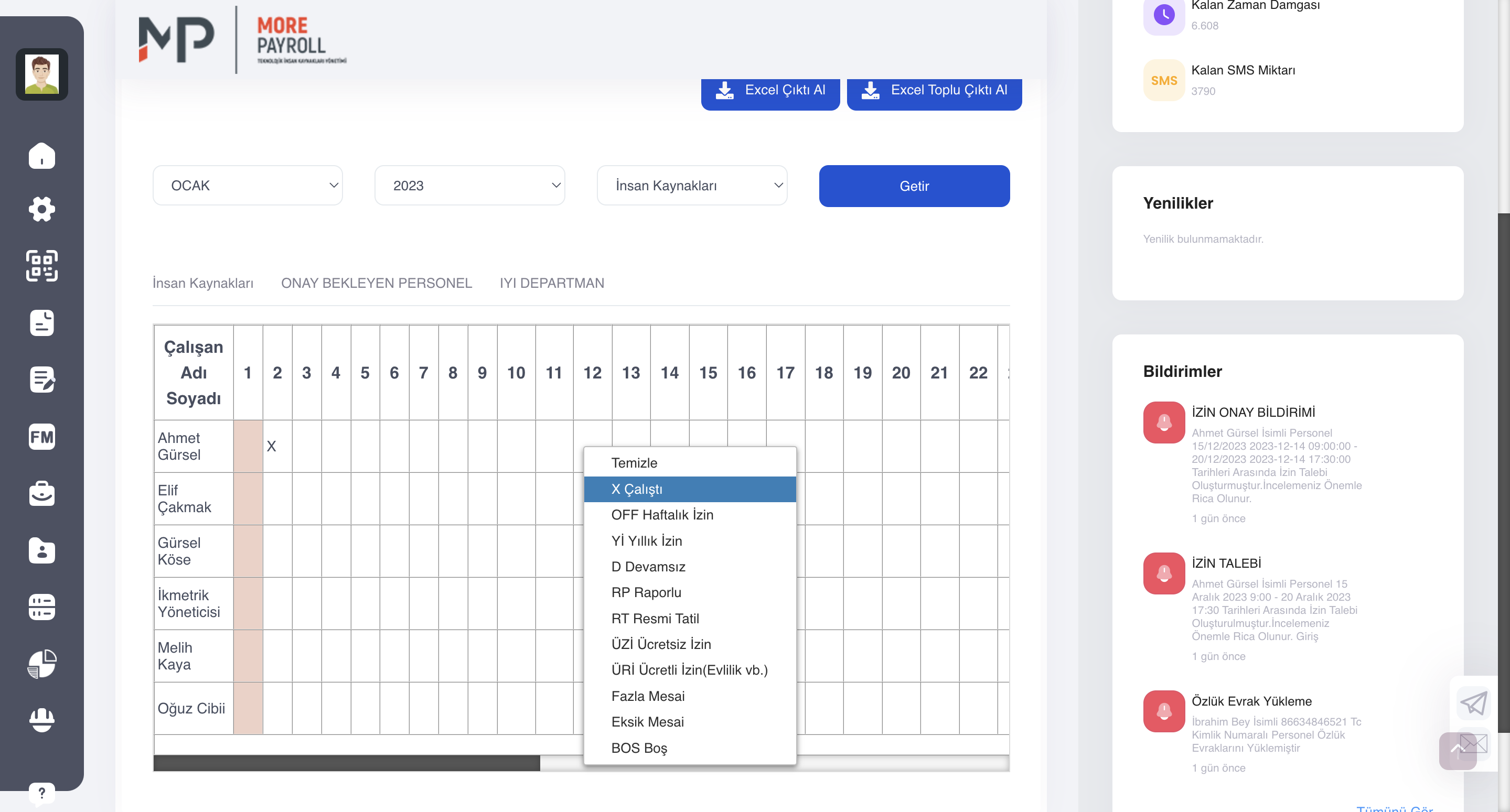Open the briefcase icon in sidebar
This screenshot has height=812, width=1510.
tap(41, 493)
